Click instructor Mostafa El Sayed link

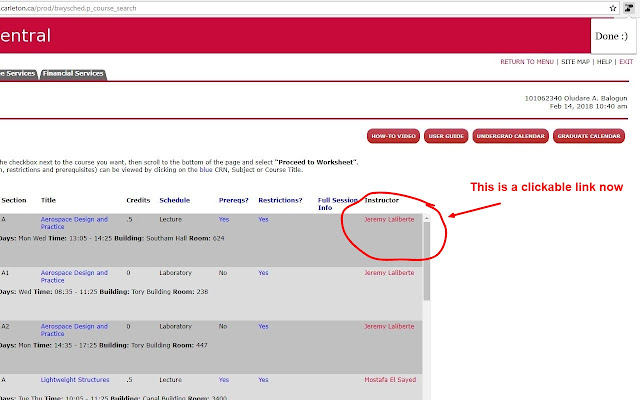click(x=390, y=380)
